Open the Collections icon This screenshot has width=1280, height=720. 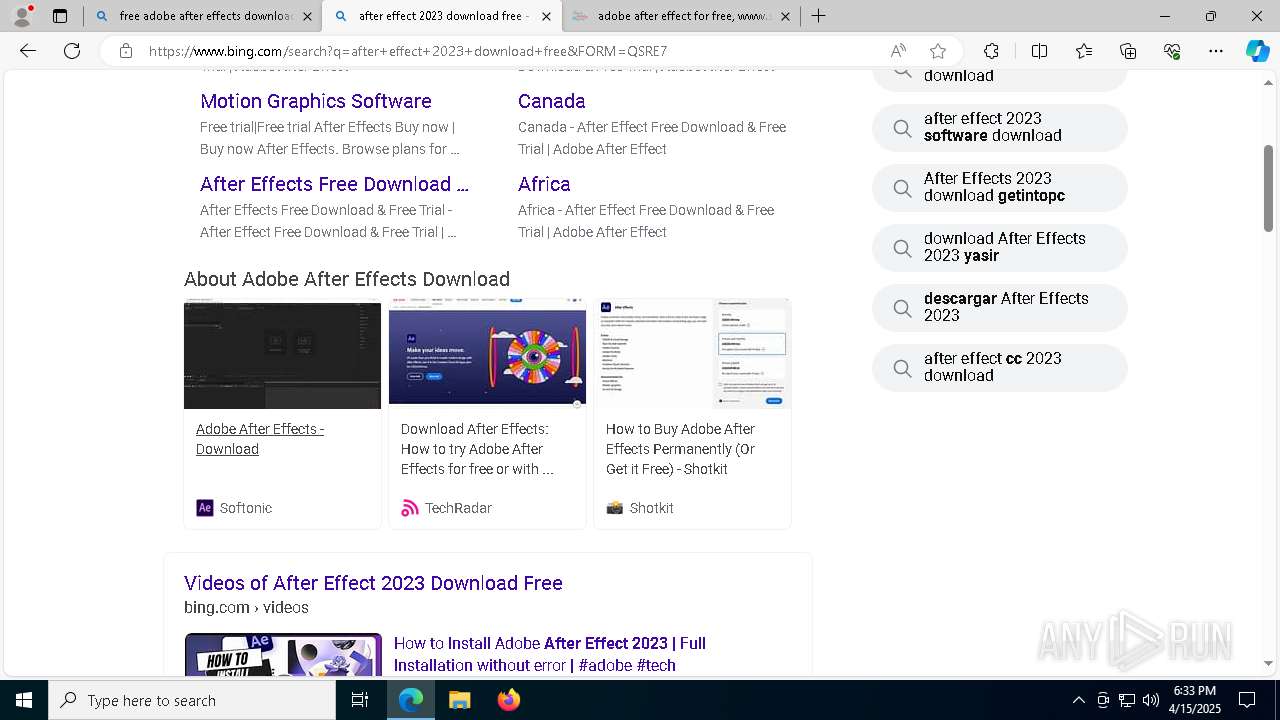[x=1128, y=51]
